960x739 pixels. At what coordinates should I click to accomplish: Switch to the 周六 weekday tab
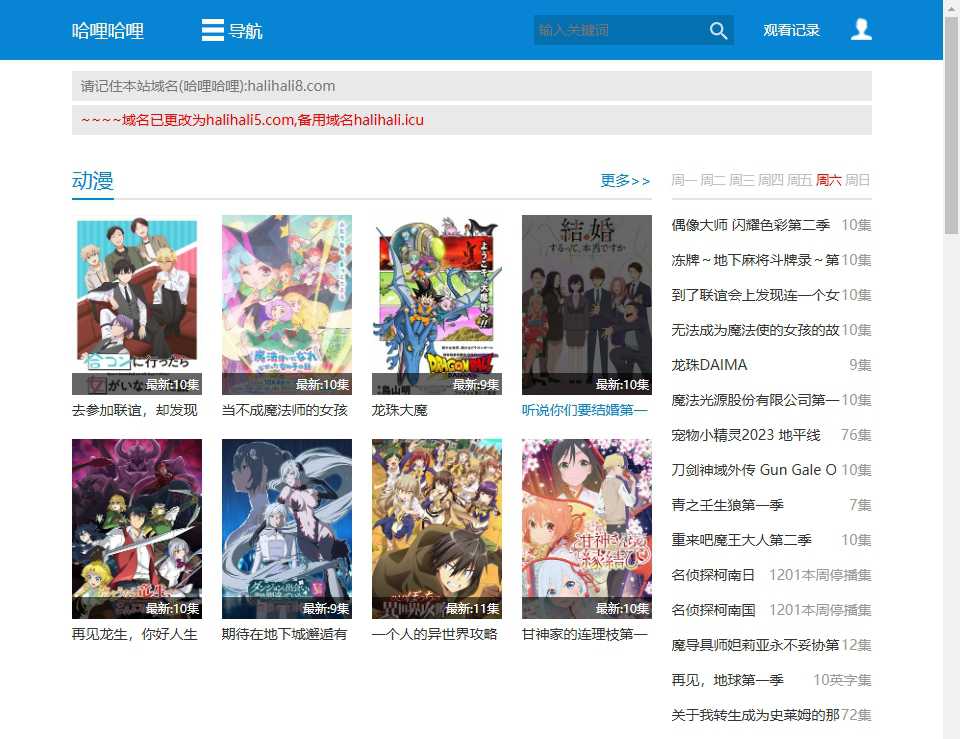click(827, 180)
